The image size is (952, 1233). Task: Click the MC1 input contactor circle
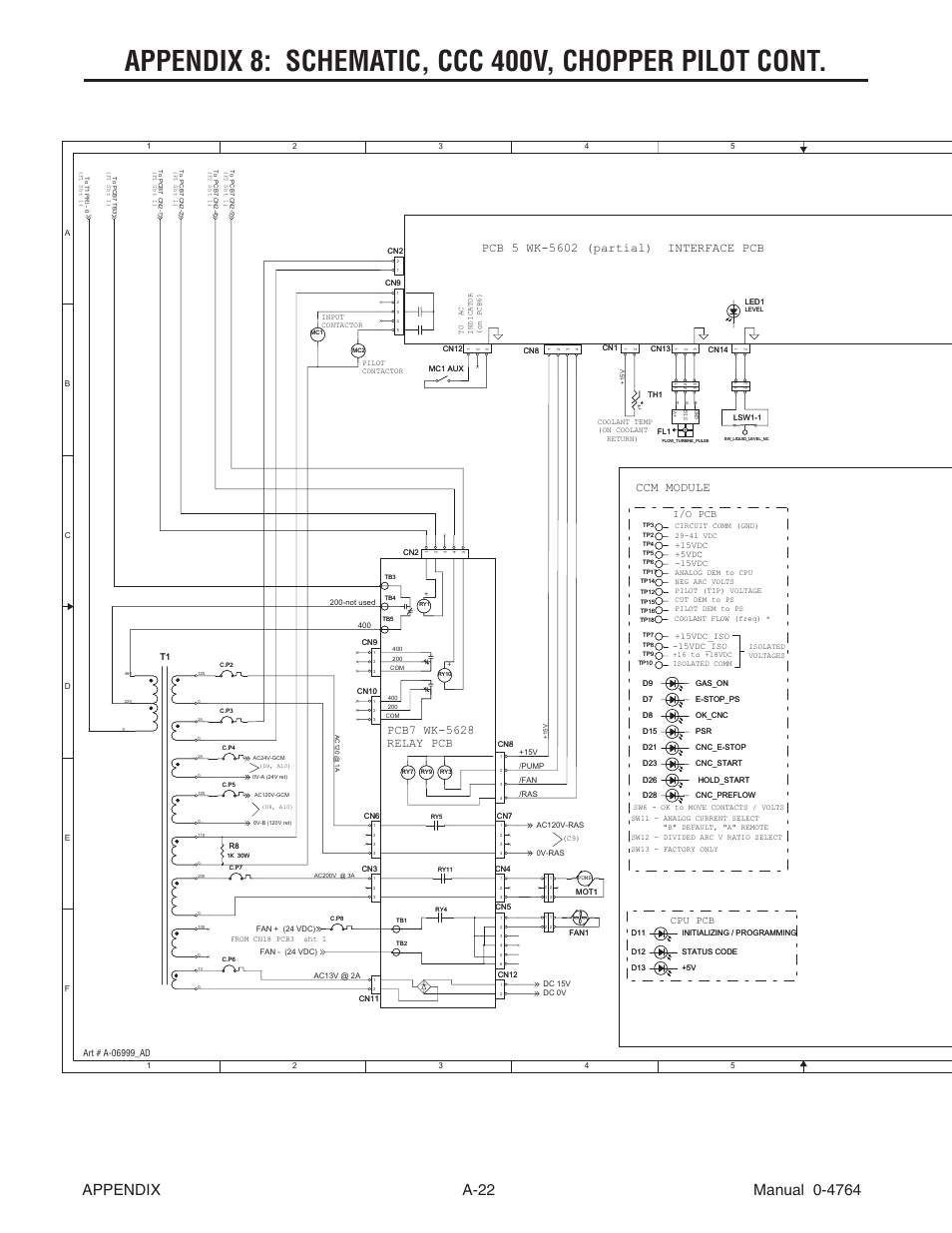(x=317, y=333)
